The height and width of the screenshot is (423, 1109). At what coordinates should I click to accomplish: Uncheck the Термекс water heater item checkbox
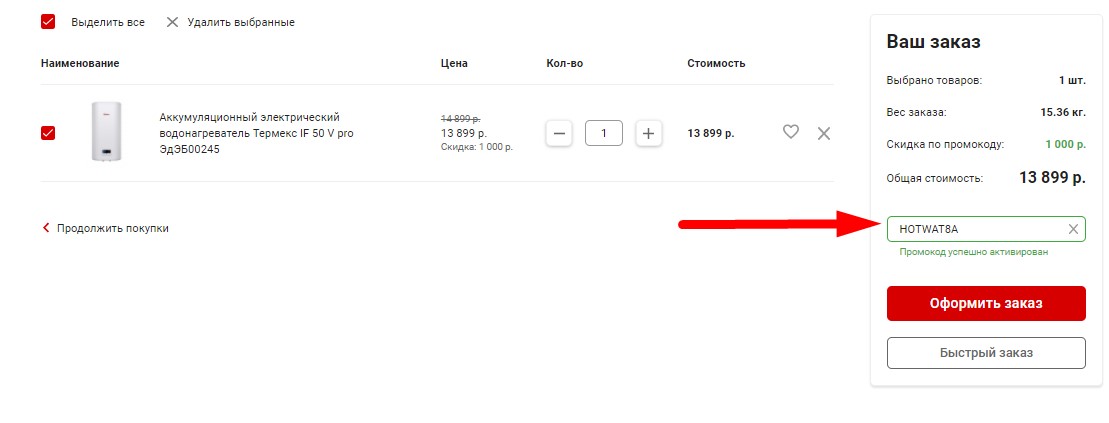[x=48, y=133]
